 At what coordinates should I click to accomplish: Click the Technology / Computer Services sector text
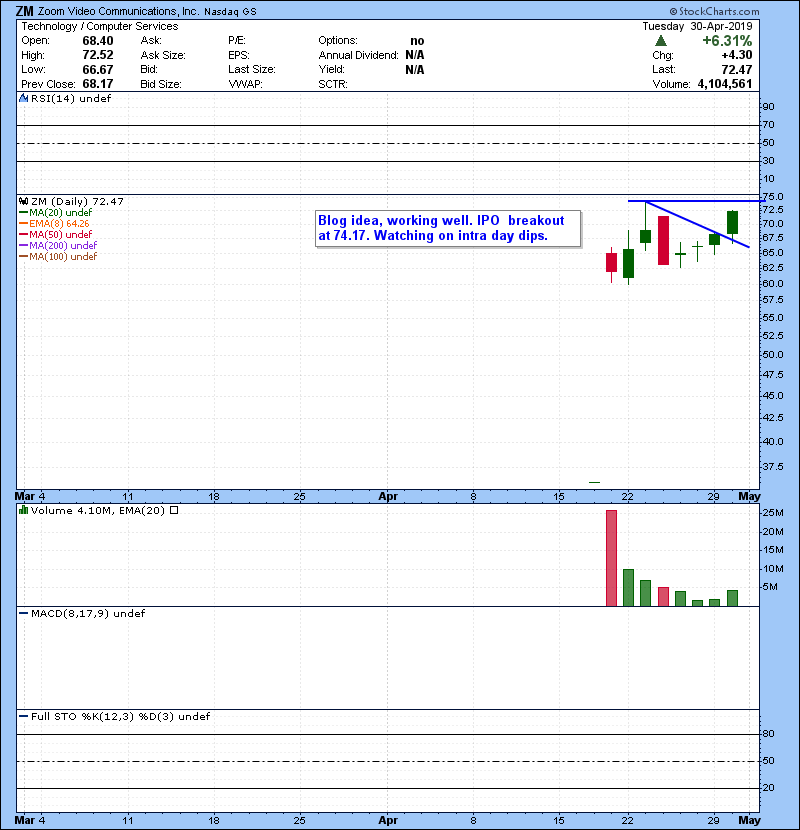click(100, 26)
